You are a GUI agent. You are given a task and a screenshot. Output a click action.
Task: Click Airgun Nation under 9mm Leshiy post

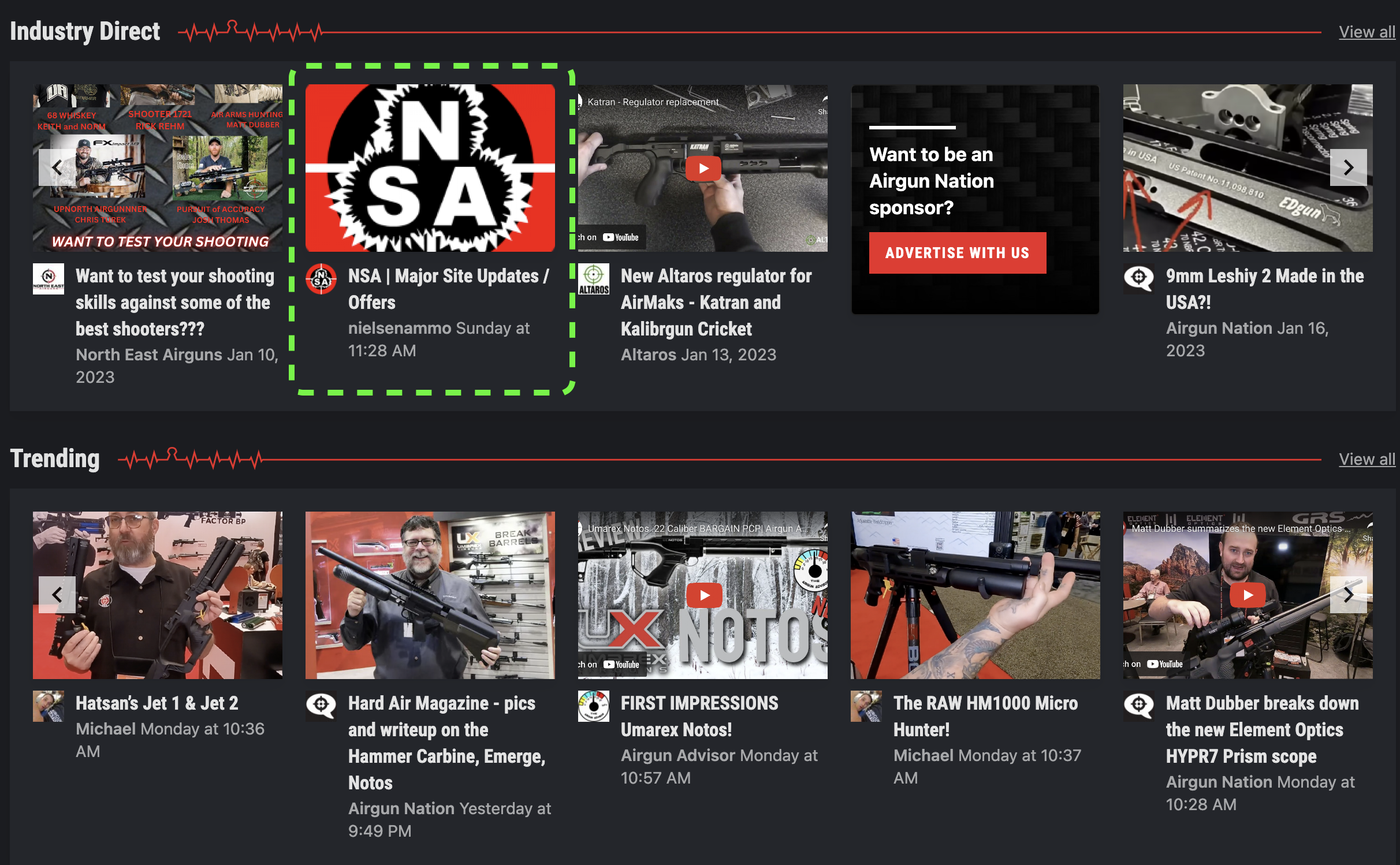(1219, 328)
